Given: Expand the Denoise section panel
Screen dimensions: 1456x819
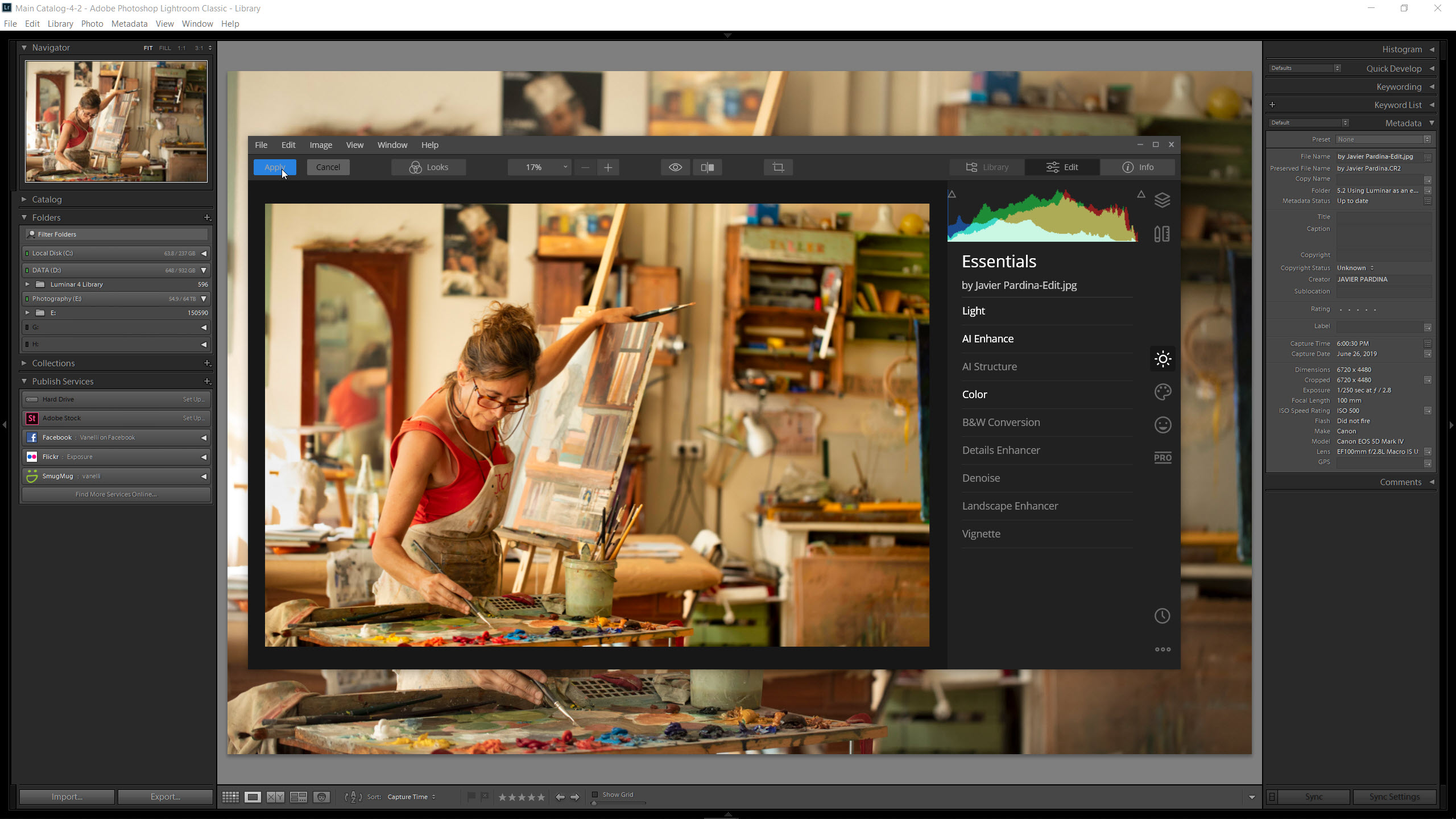Looking at the screenshot, I should [981, 477].
